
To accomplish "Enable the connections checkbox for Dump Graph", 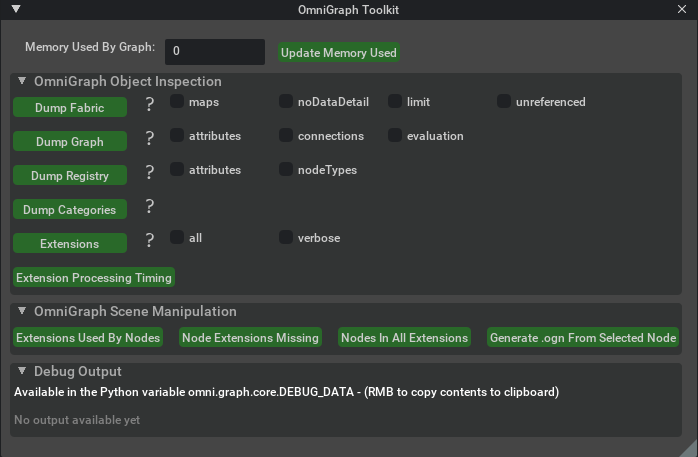I will pos(286,136).
